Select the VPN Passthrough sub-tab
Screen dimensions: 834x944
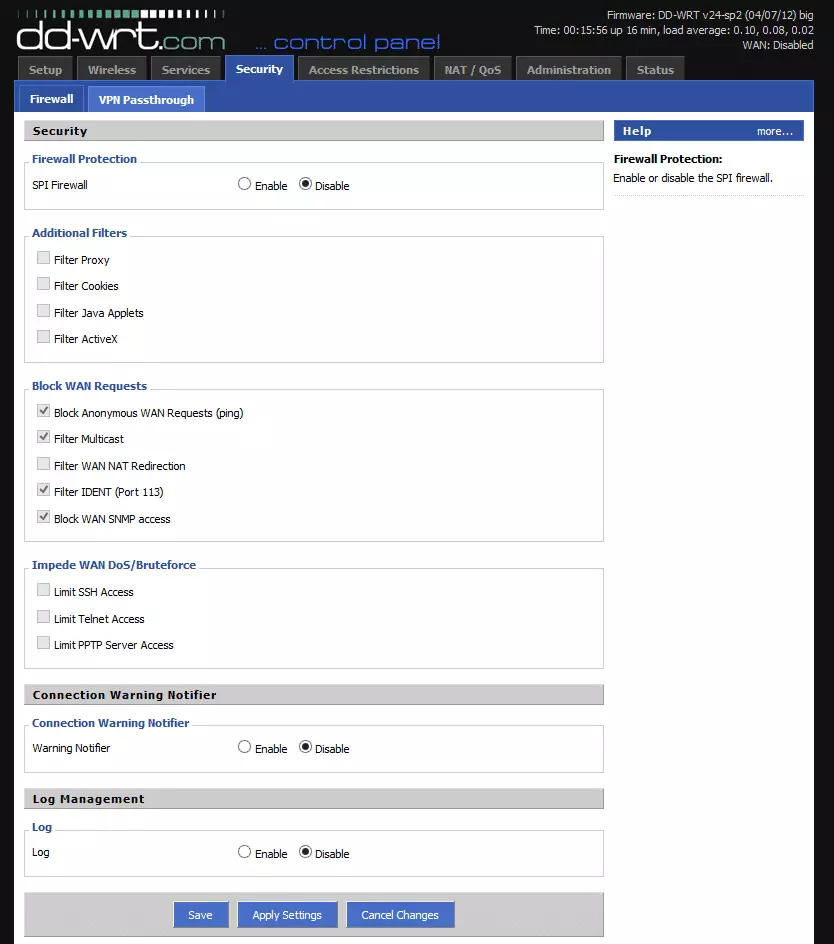pyautogui.click(x=146, y=100)
